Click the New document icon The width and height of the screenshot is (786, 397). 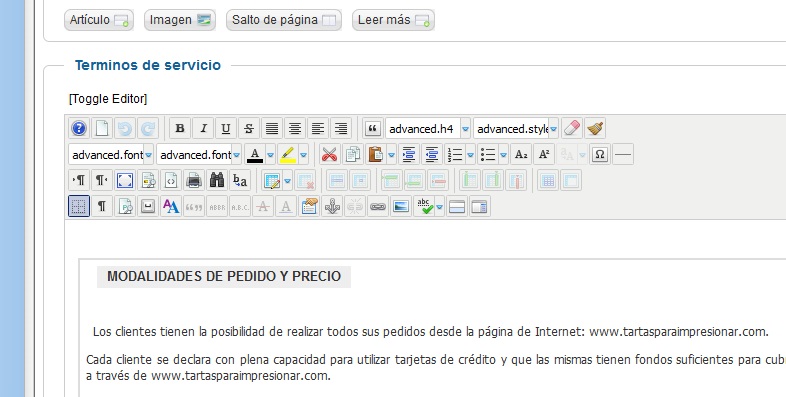102,129
